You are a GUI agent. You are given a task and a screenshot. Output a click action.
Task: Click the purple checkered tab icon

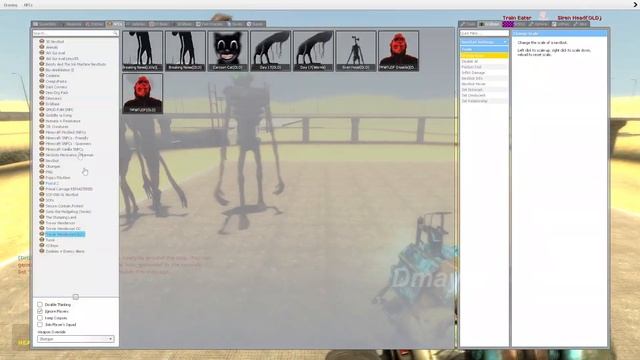(508, 24)
